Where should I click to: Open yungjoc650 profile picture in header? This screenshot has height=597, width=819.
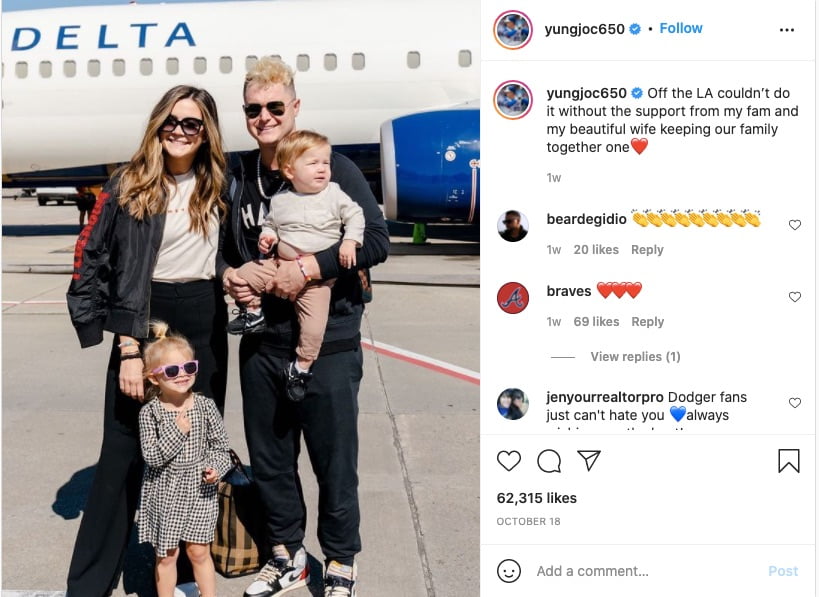click(x=513, y=30)
